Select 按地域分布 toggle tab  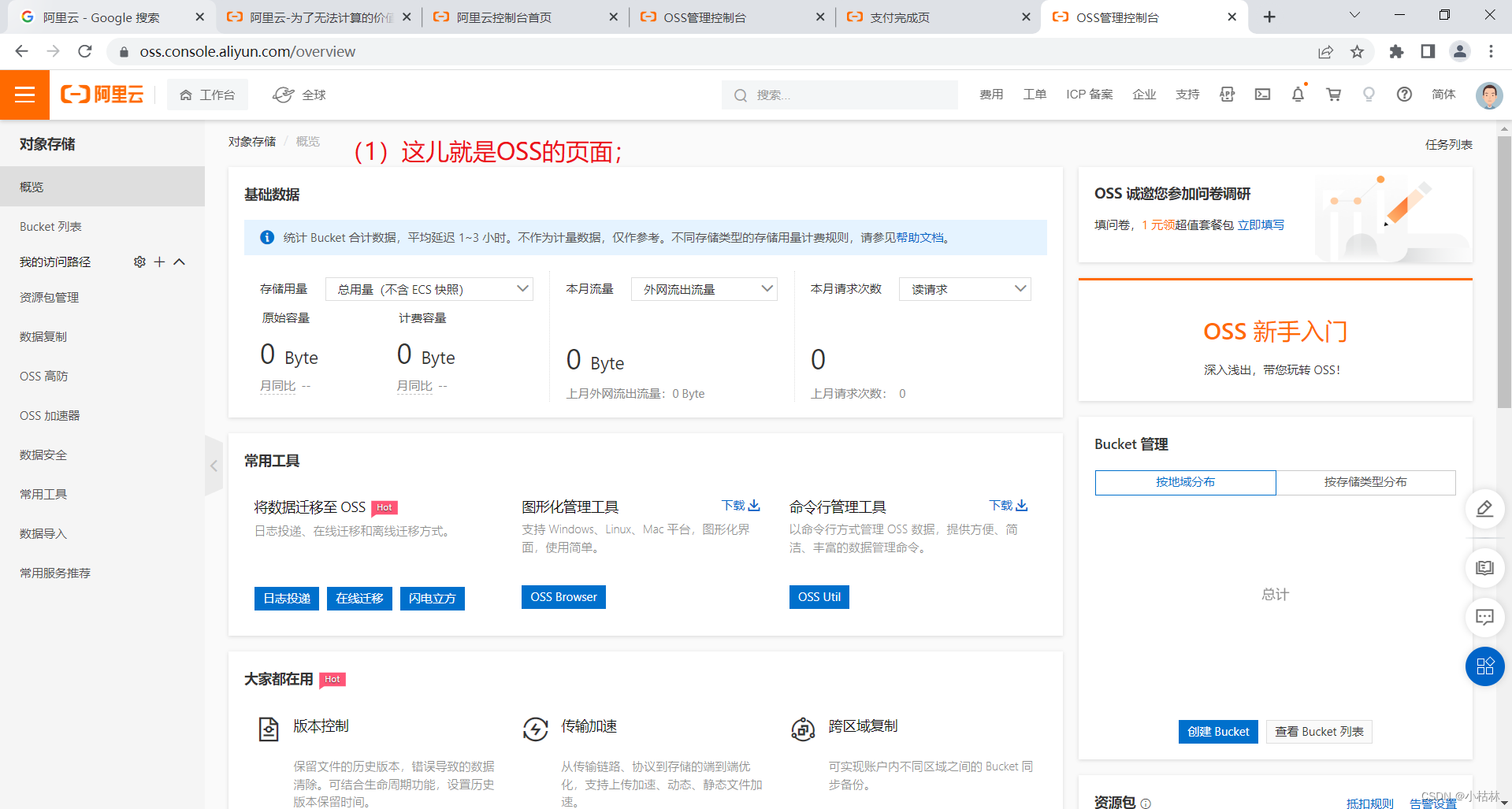click(1185, 482)
